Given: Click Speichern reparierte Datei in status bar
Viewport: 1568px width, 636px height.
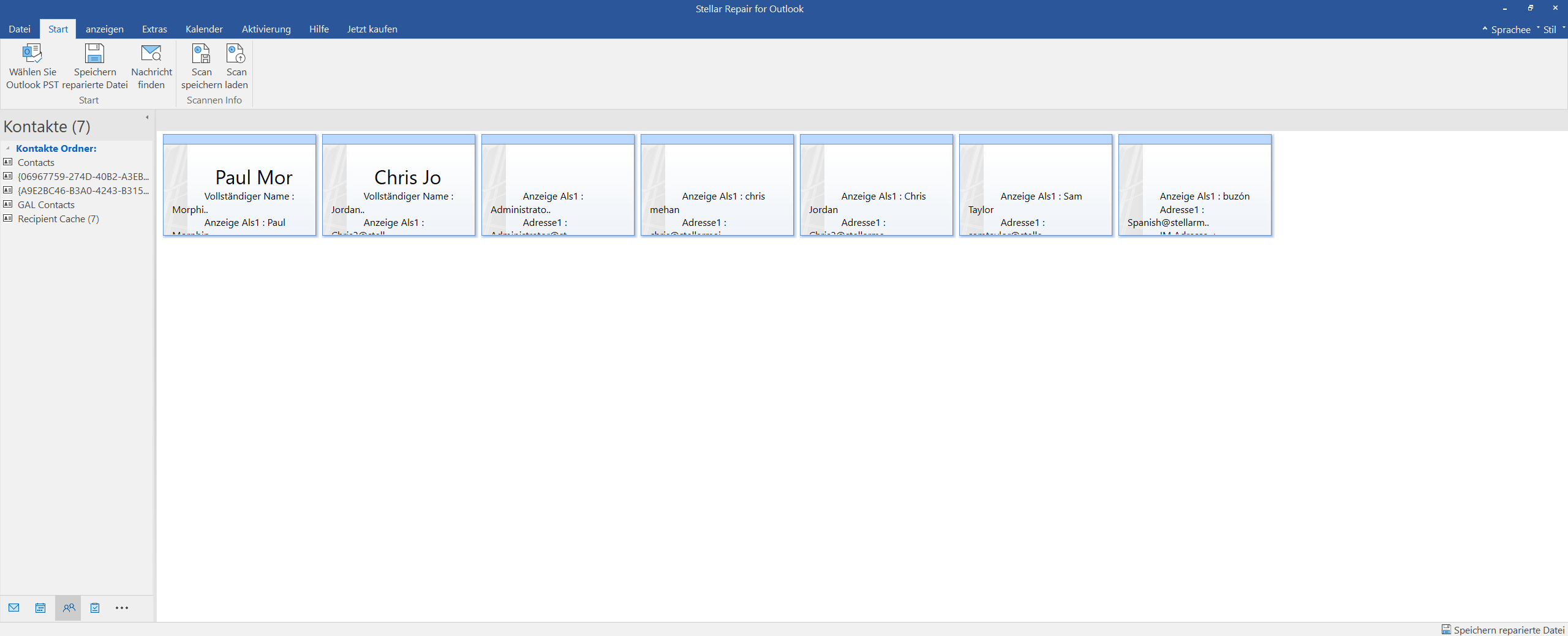Looking at the screenshot, I should [1503, 630].
